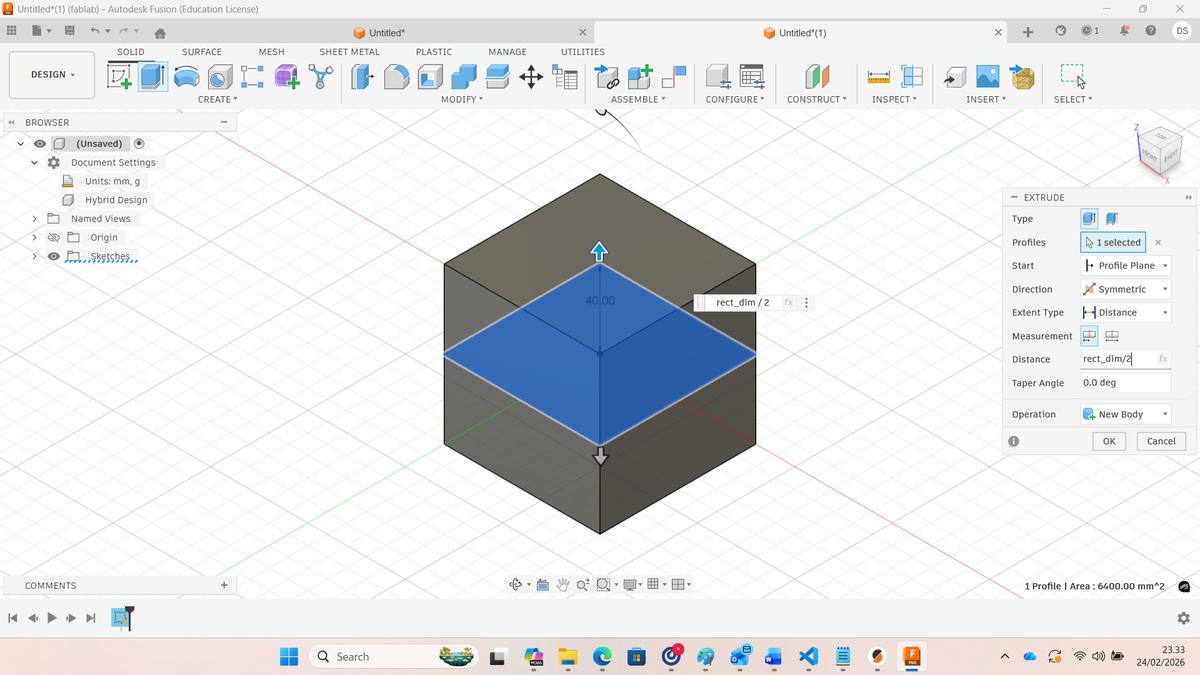The height and width of the screenshot is (675, 1200).
Task: Confirm extrude with OK button
Action: point(1109,441)
